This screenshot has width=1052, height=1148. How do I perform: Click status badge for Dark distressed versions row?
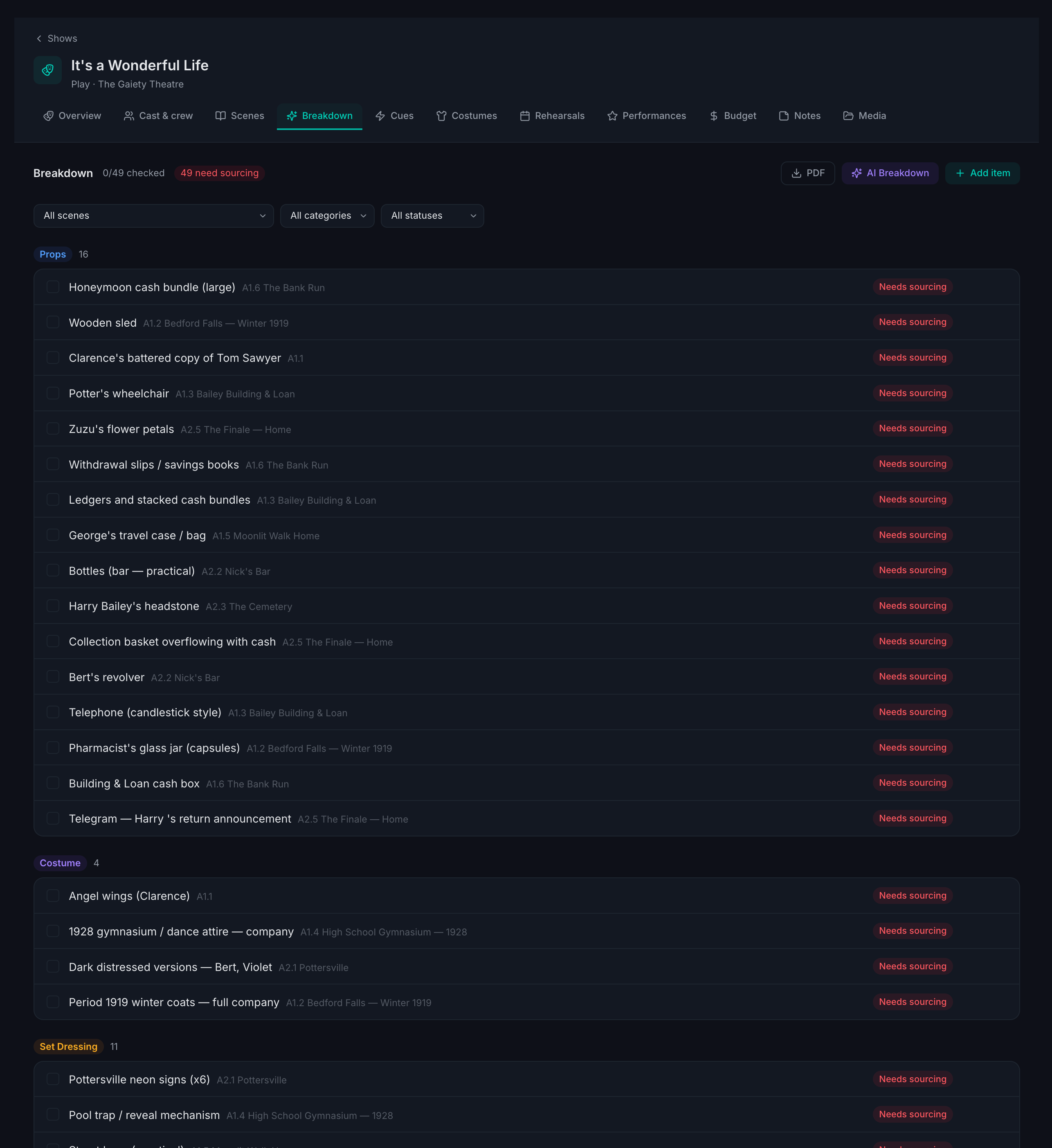pyautogui.click(x=913, y=966)
